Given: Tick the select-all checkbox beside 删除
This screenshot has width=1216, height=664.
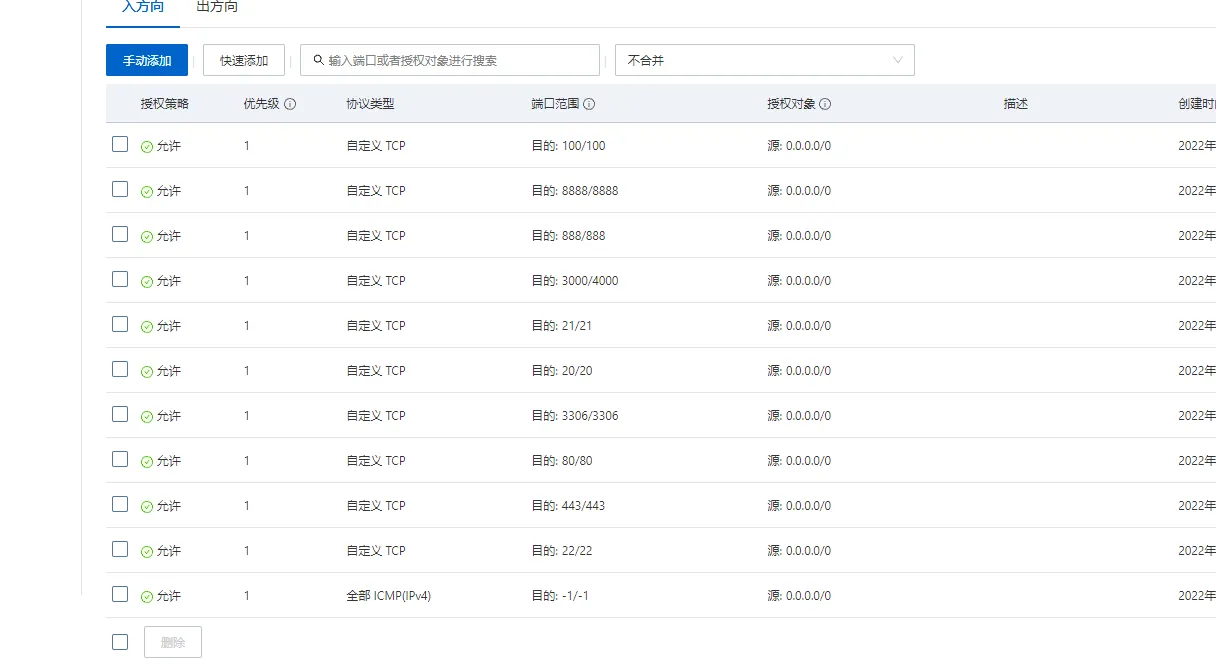Looking at the screenshot, I should (x=120, y=642).
